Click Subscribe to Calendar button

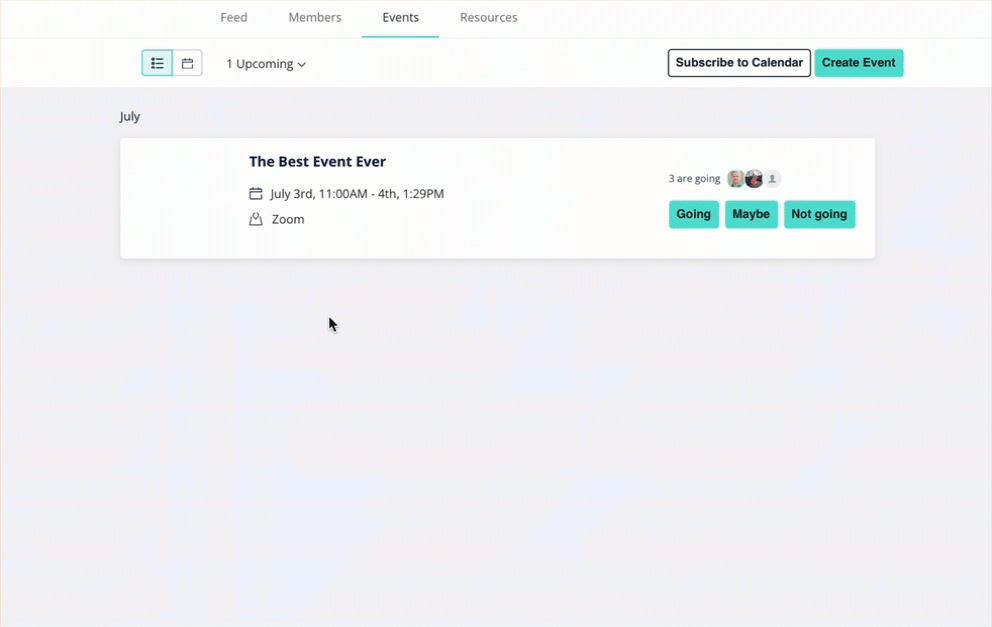pos(739,63)
